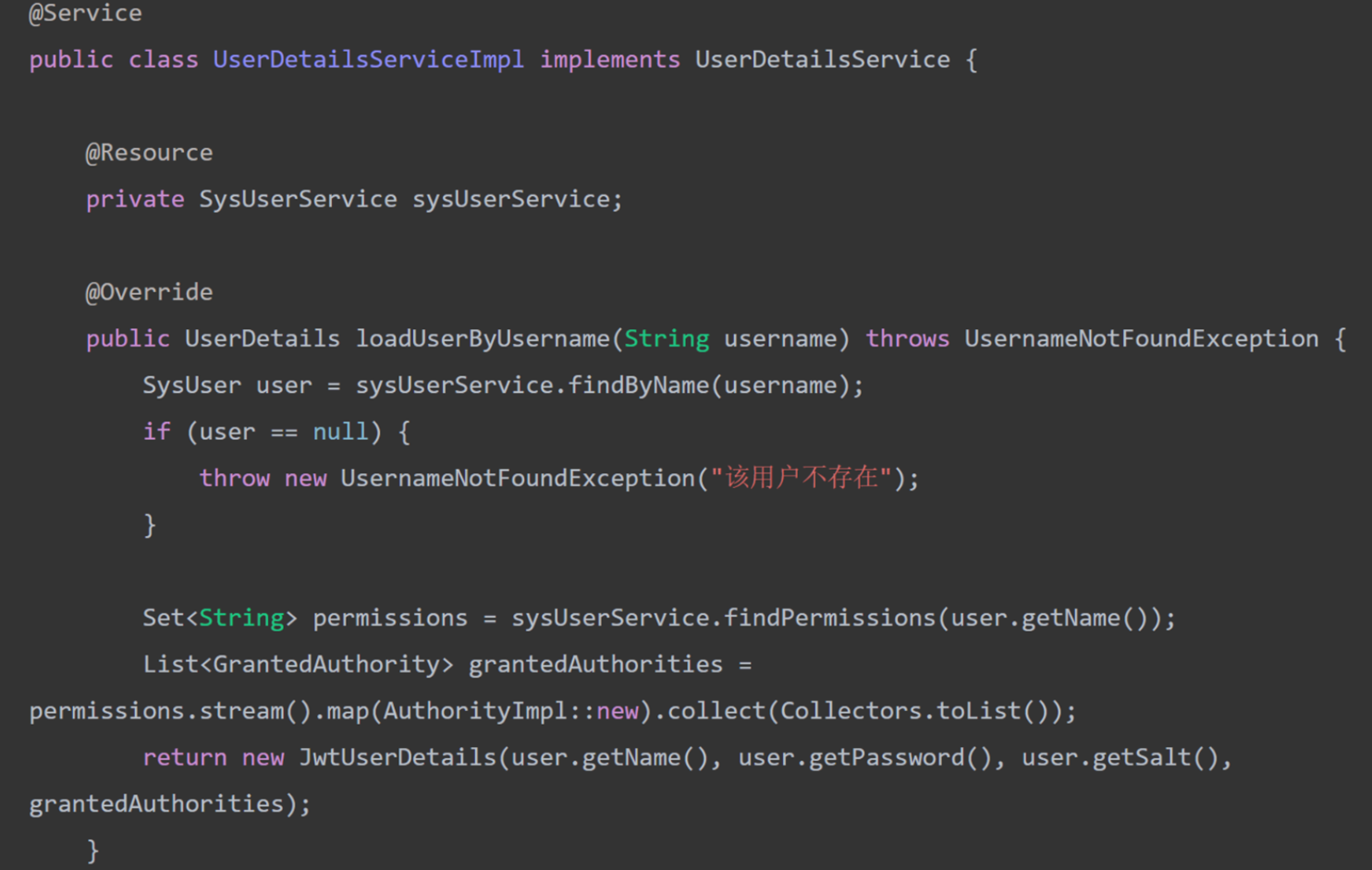Click the loadUserByUsername method name
The image size is (1372, 870).
pyautogui.click(x=483, y=339)
